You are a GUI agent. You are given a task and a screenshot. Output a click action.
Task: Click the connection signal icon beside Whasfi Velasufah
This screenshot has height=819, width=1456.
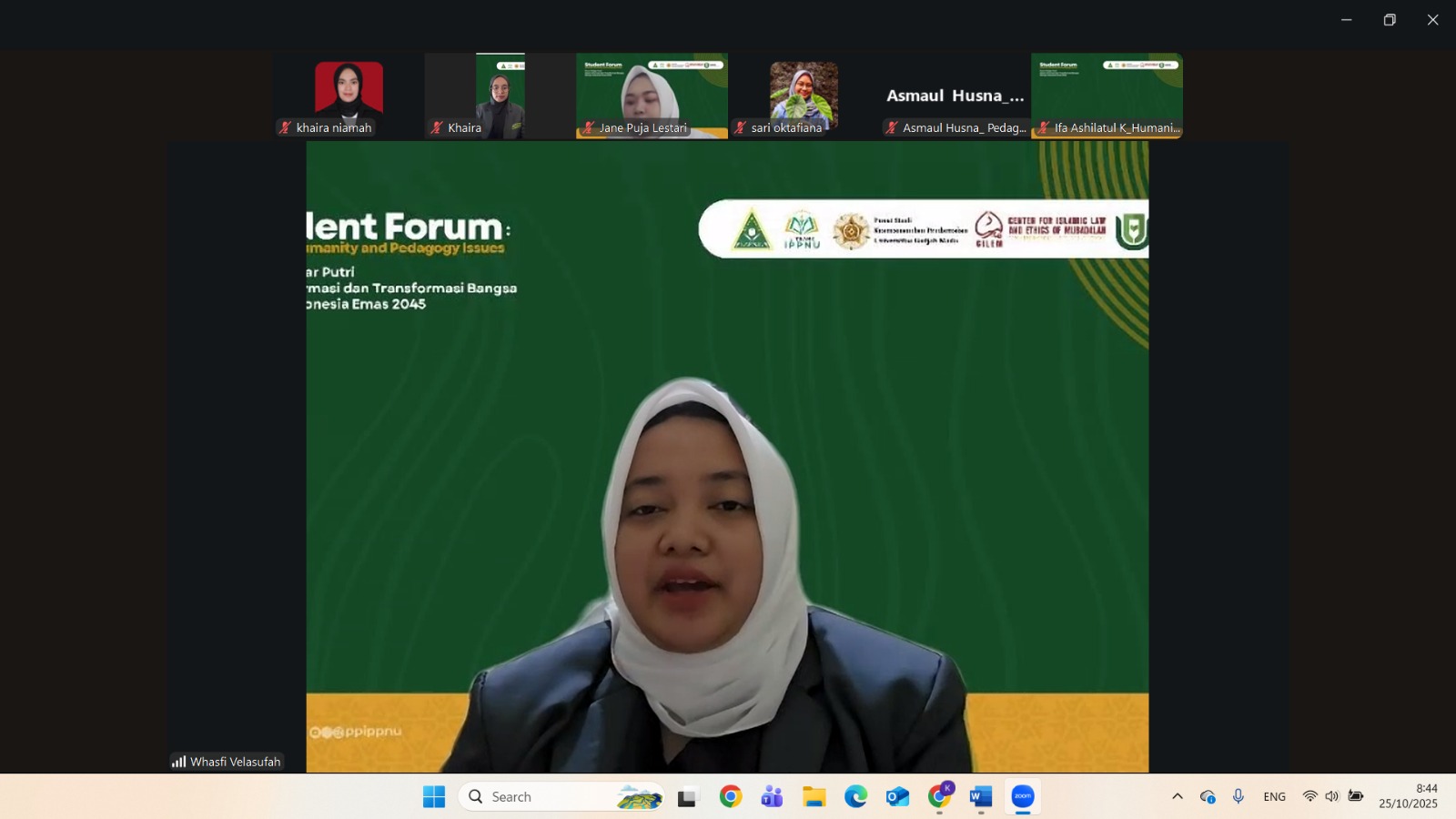tap(178, 762)
